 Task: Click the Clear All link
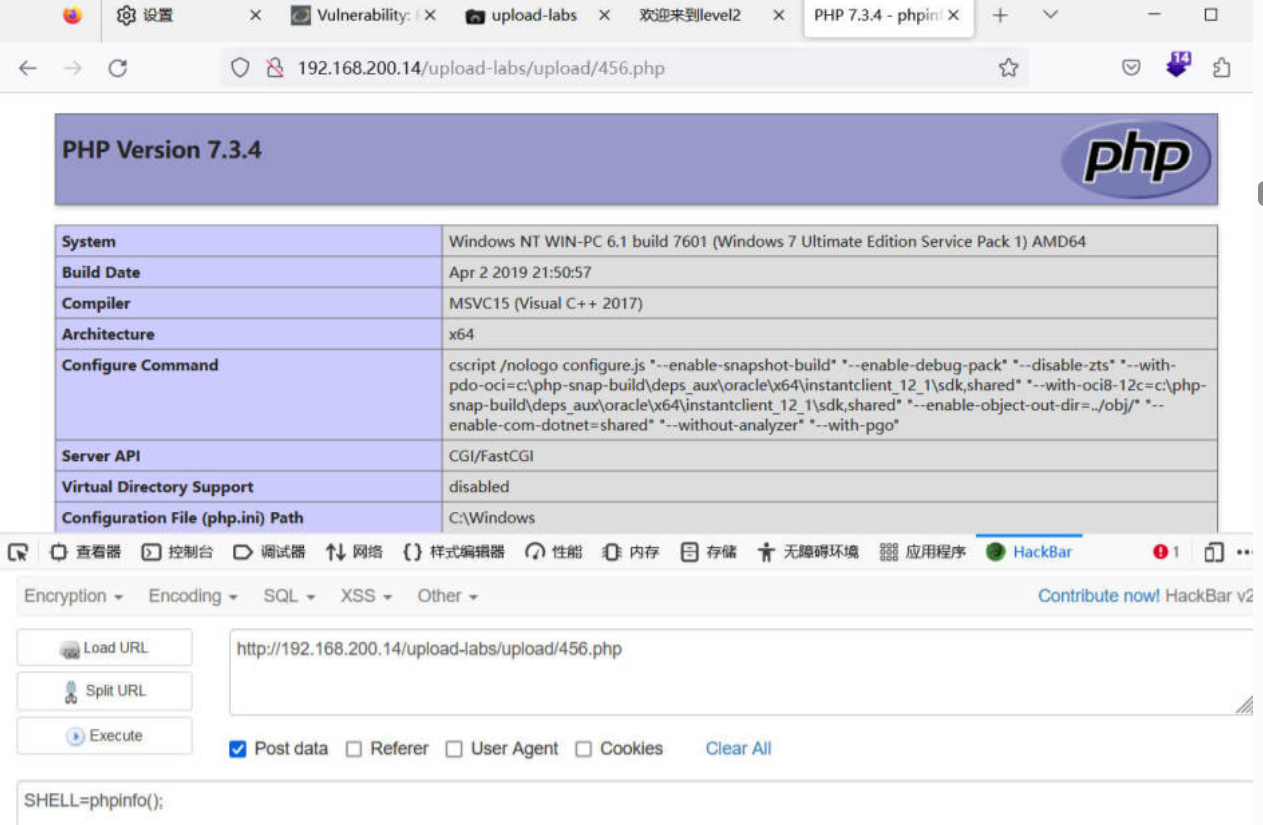(738, 749)
